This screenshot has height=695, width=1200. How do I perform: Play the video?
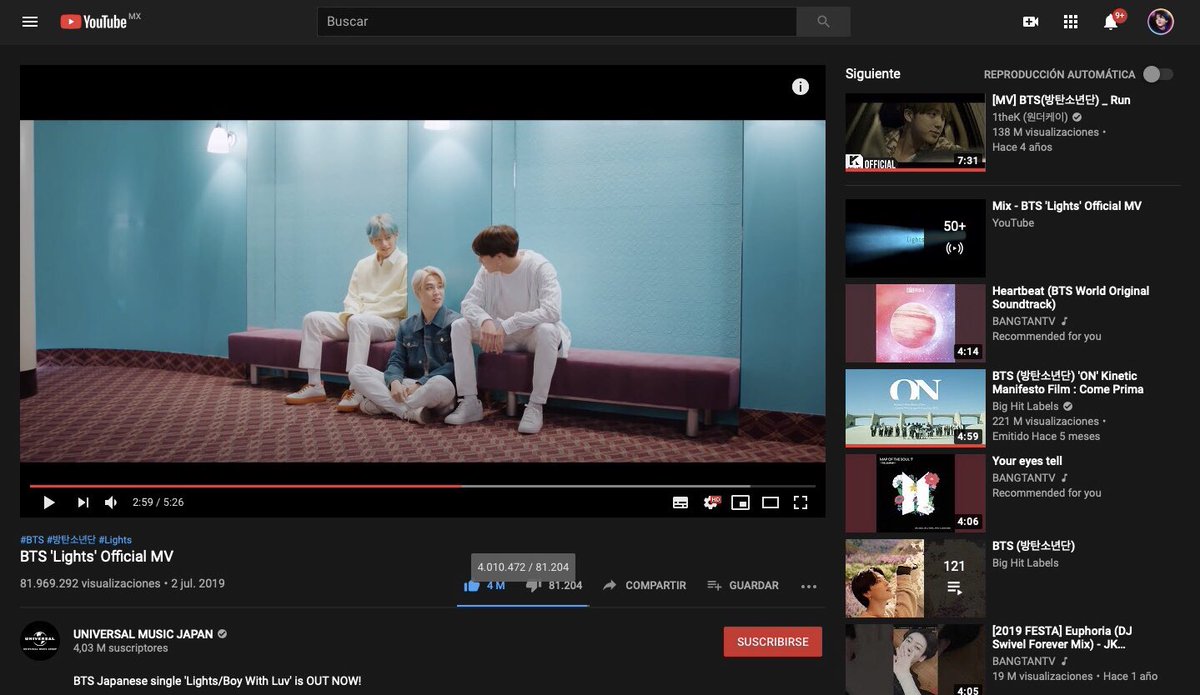pyautogui.click(x=48, y=502)
